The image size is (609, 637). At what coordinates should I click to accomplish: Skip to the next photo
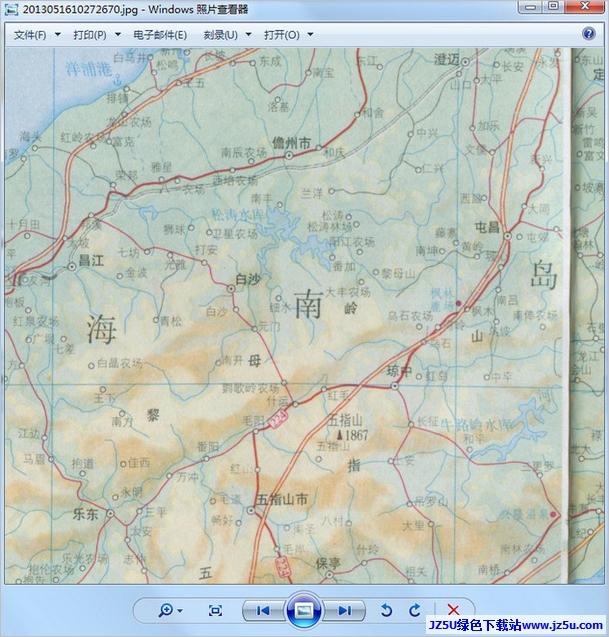(344, 610)
